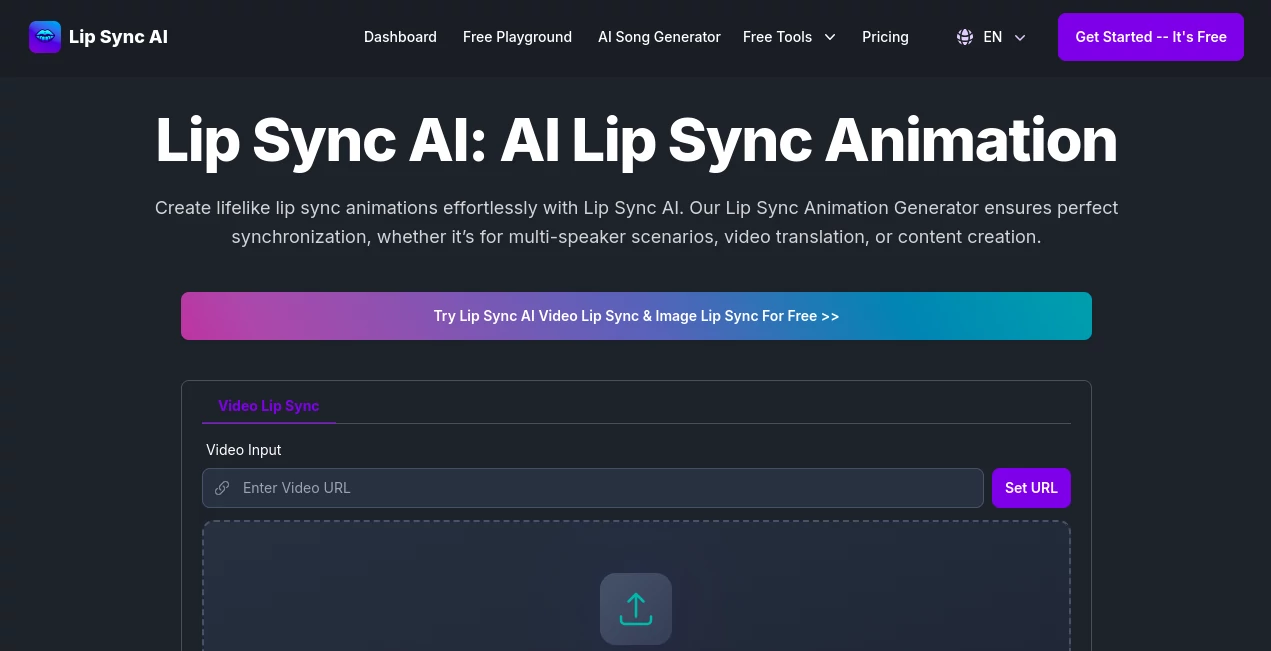This screenshot has height=651, width=1271.
Task: Click the dashed video upload drop zone
Action: pos(636,585)
